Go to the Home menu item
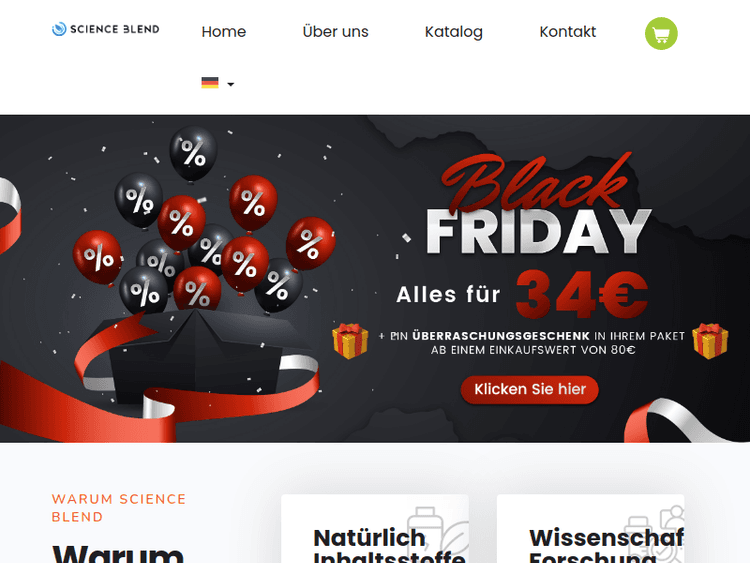Image resolution: width=750 pixels, height=563 pixels. click(223, 32)
